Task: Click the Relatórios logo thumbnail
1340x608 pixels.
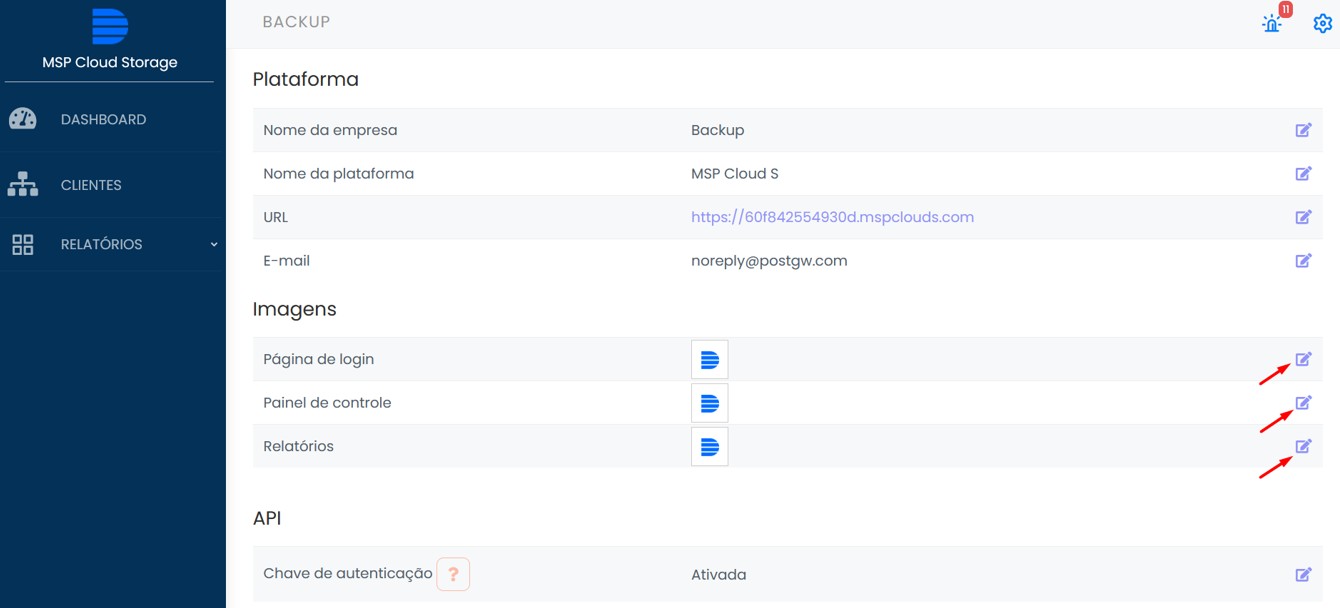Action: point(710,446)
